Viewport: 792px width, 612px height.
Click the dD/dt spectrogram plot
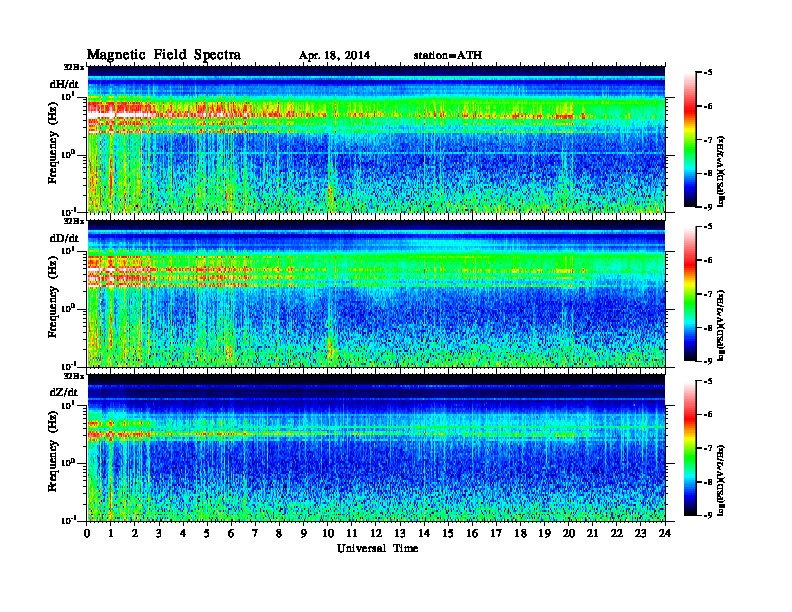(x=376, y=293)
